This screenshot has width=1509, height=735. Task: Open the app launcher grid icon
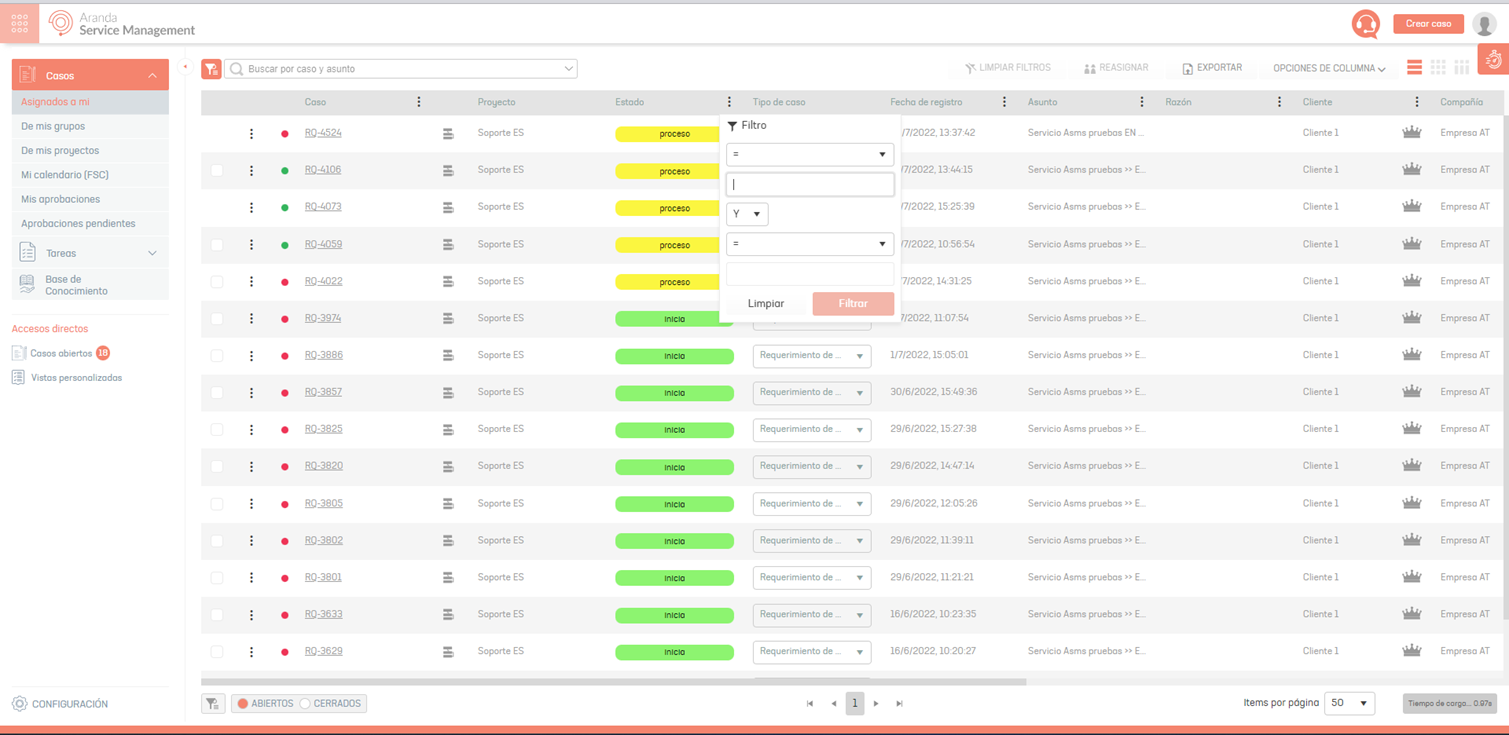[20, 23]
